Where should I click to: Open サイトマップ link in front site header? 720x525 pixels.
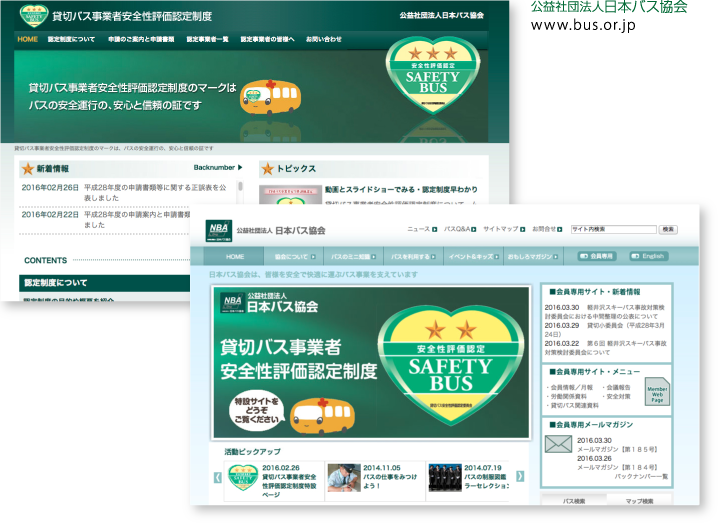tap(501, 229)
